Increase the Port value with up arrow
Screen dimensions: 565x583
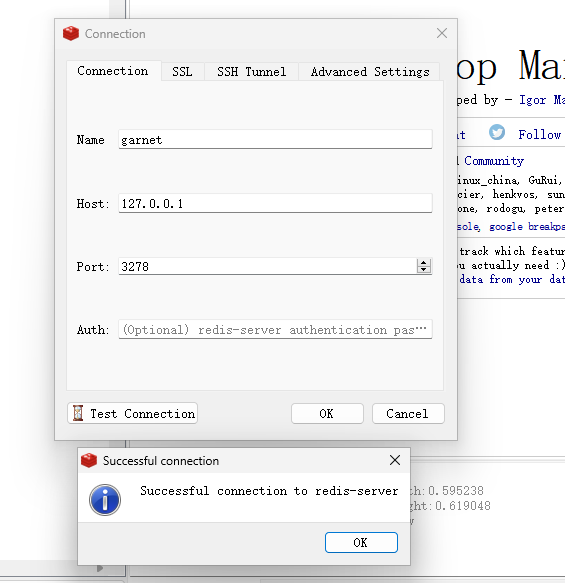pos(423,262)
